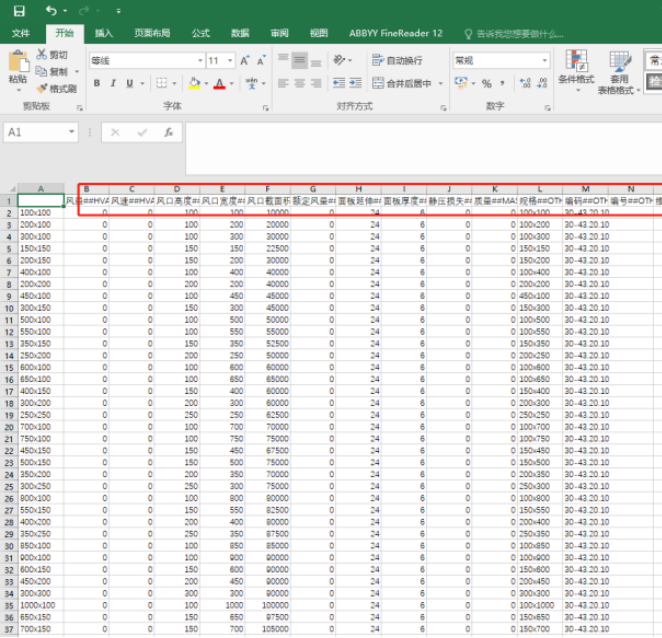
Task: Open the 公式 ribbon tab
Action: [200, 33]
